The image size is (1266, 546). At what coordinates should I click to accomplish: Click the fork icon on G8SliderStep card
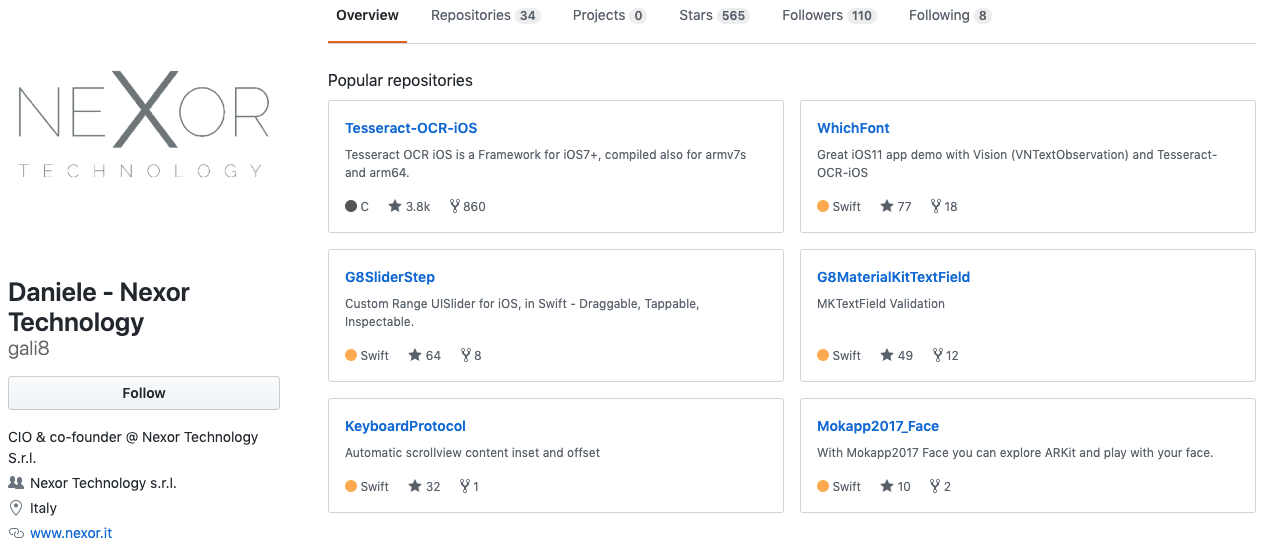466,355
